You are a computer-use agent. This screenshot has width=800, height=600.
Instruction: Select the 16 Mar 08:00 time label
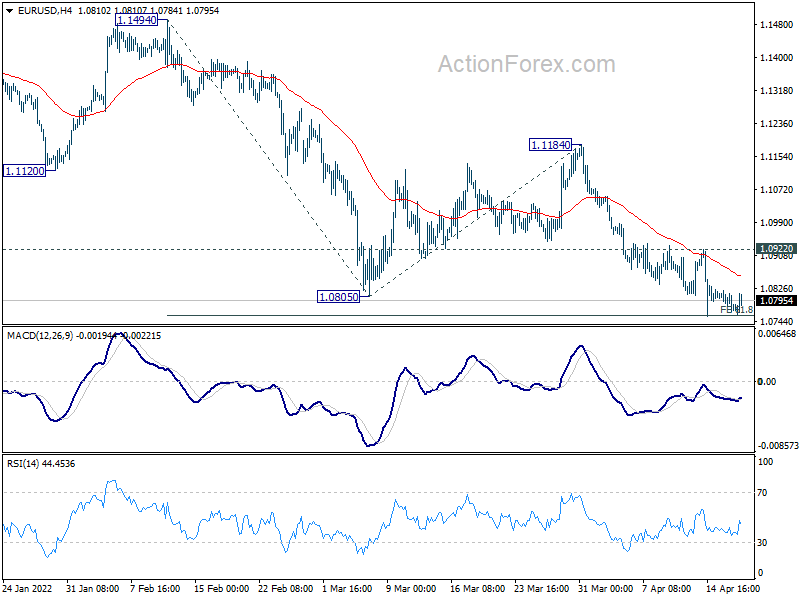click(478, 589)
